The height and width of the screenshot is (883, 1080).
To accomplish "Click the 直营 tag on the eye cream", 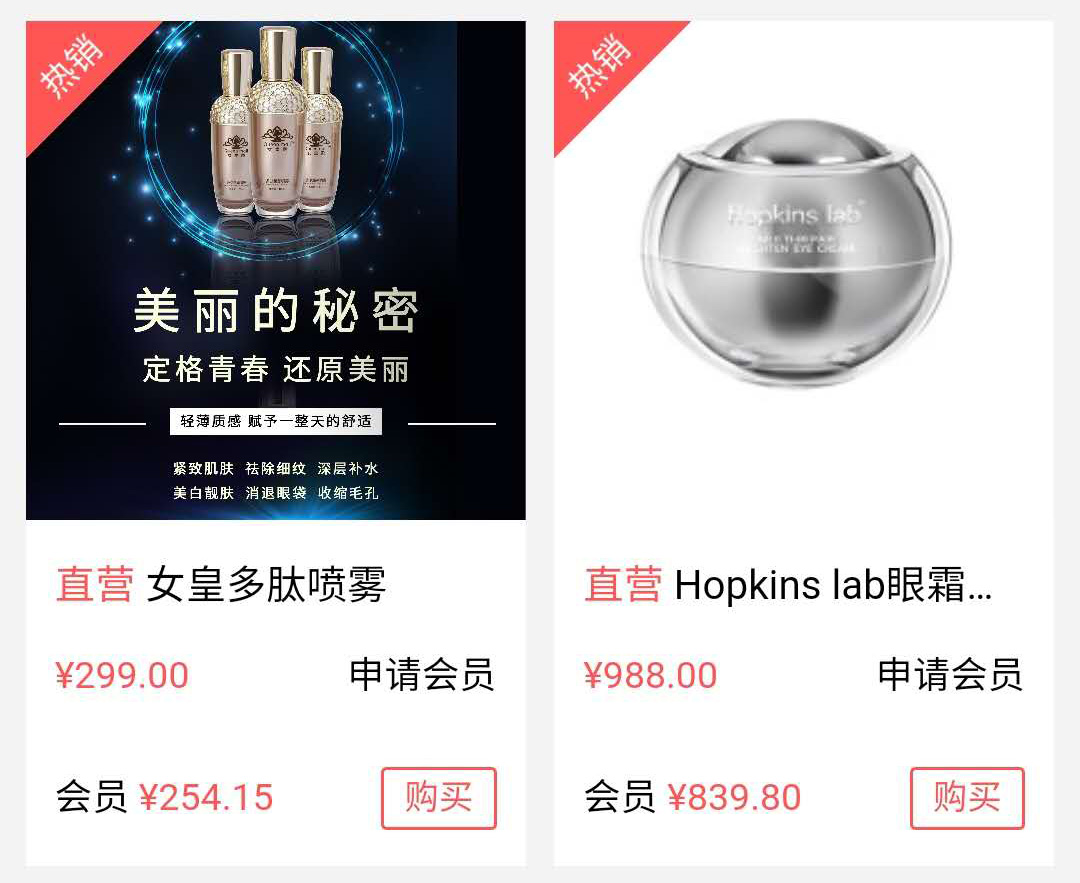I will [x=623, y=584].
